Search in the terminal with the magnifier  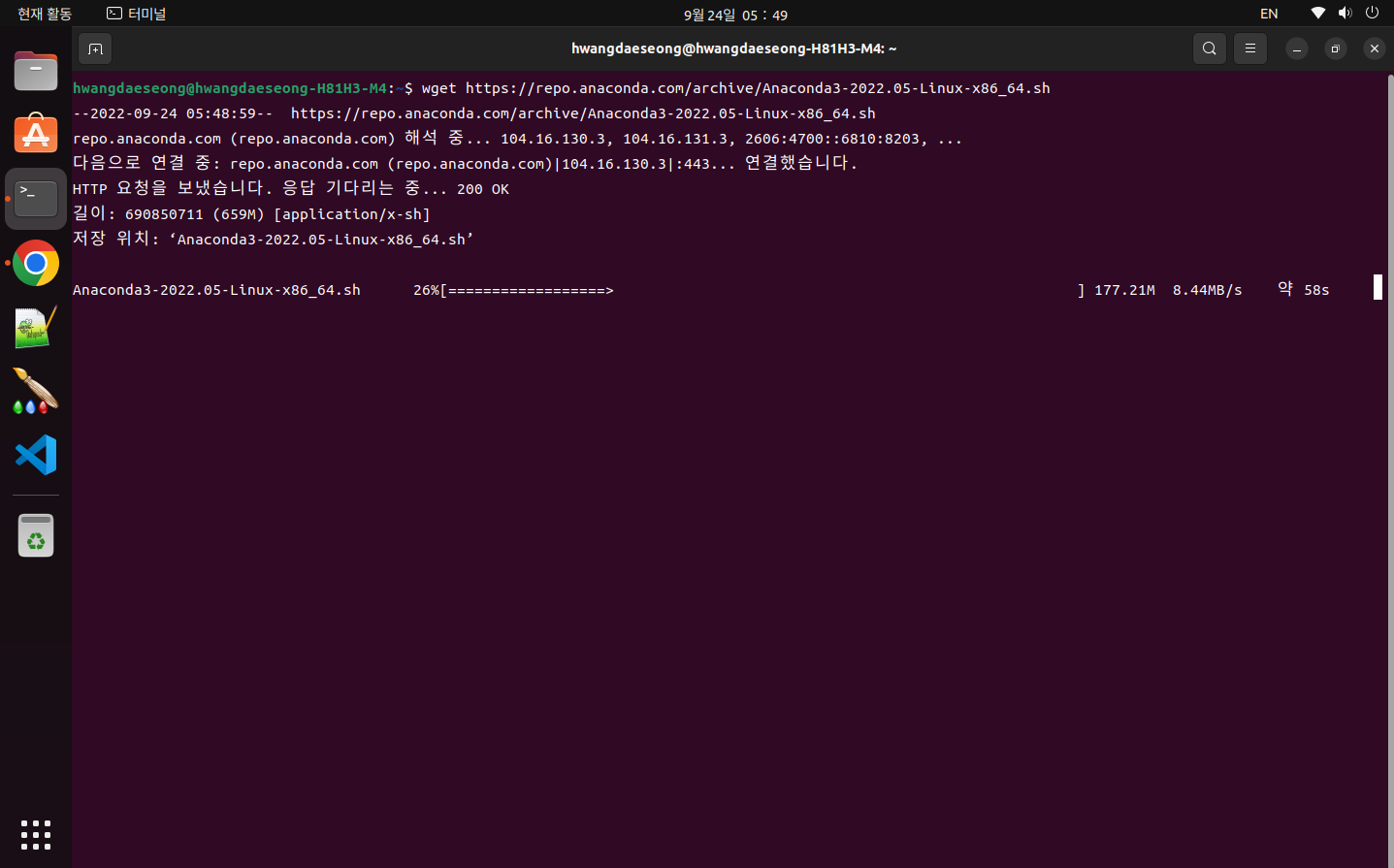tap(1209, 48)
